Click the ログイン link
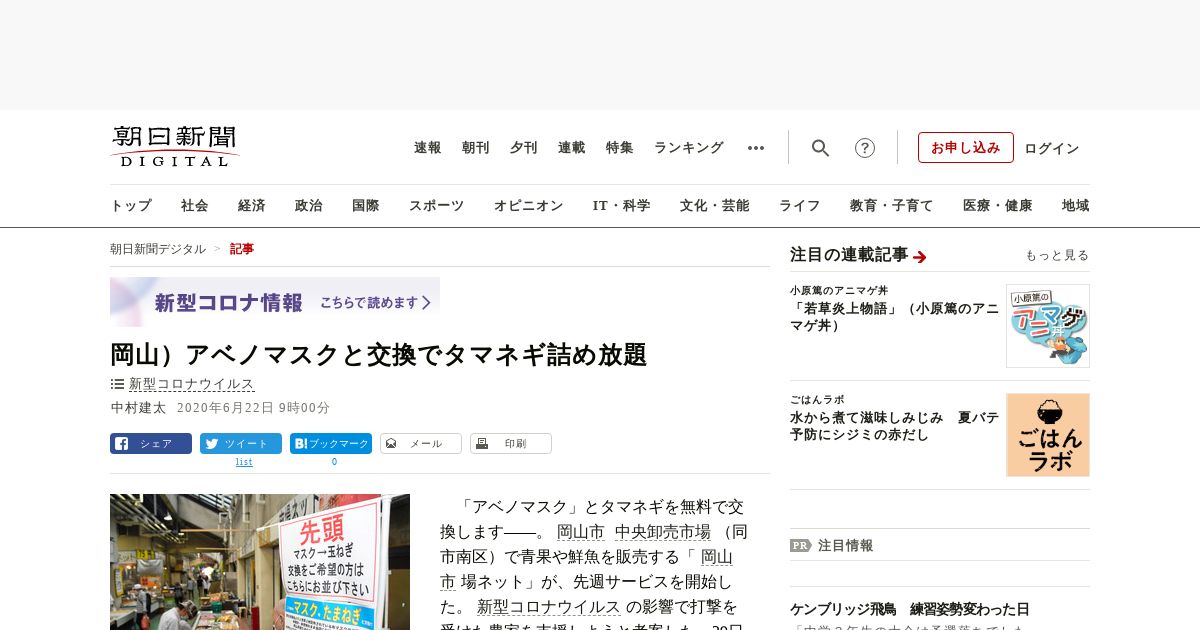Image resolution: width=1200 pixels, height=630 pixels. tap(1052, 148)
